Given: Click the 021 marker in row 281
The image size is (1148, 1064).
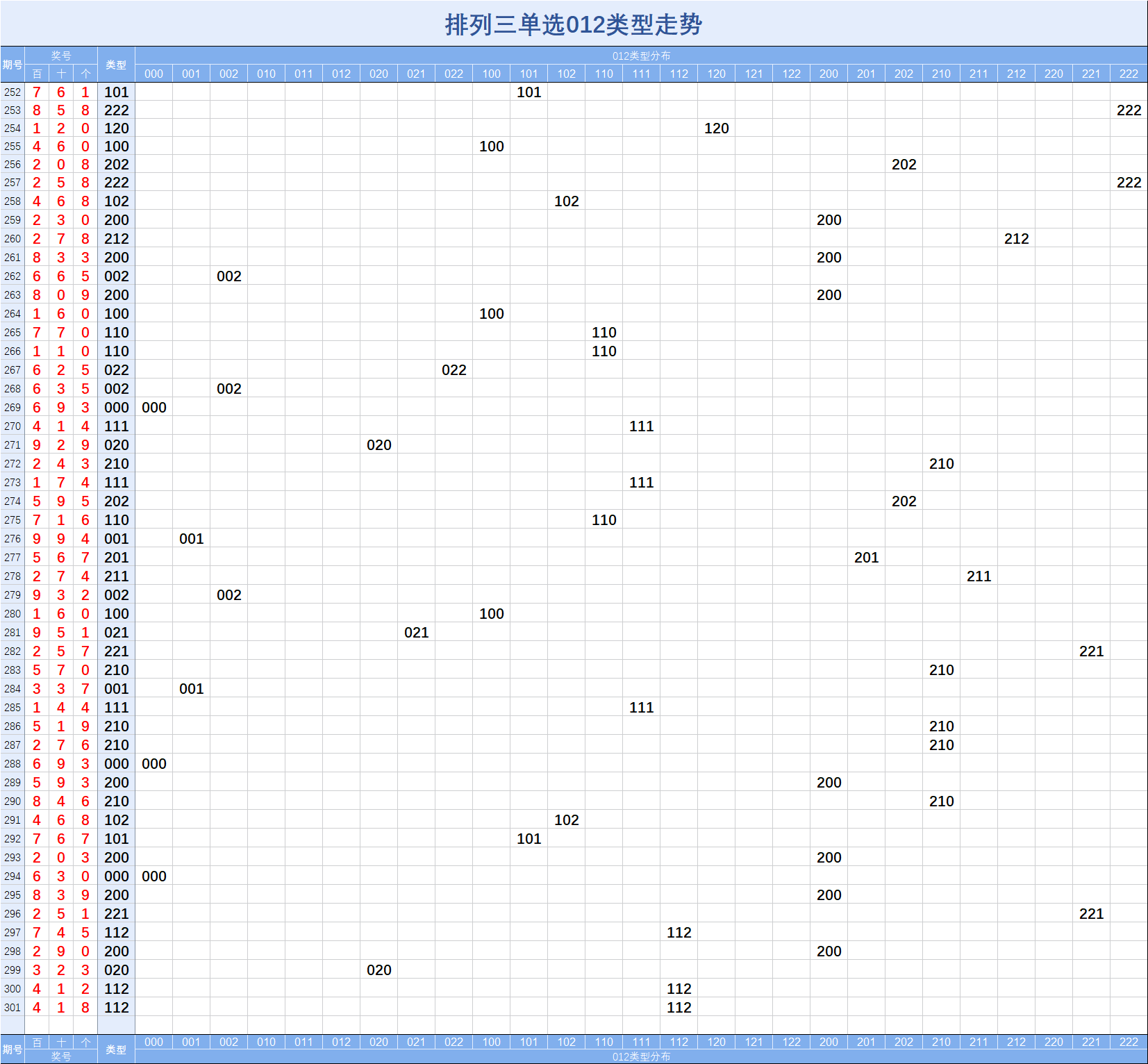Looking at the screenshot, I should 417,633.
